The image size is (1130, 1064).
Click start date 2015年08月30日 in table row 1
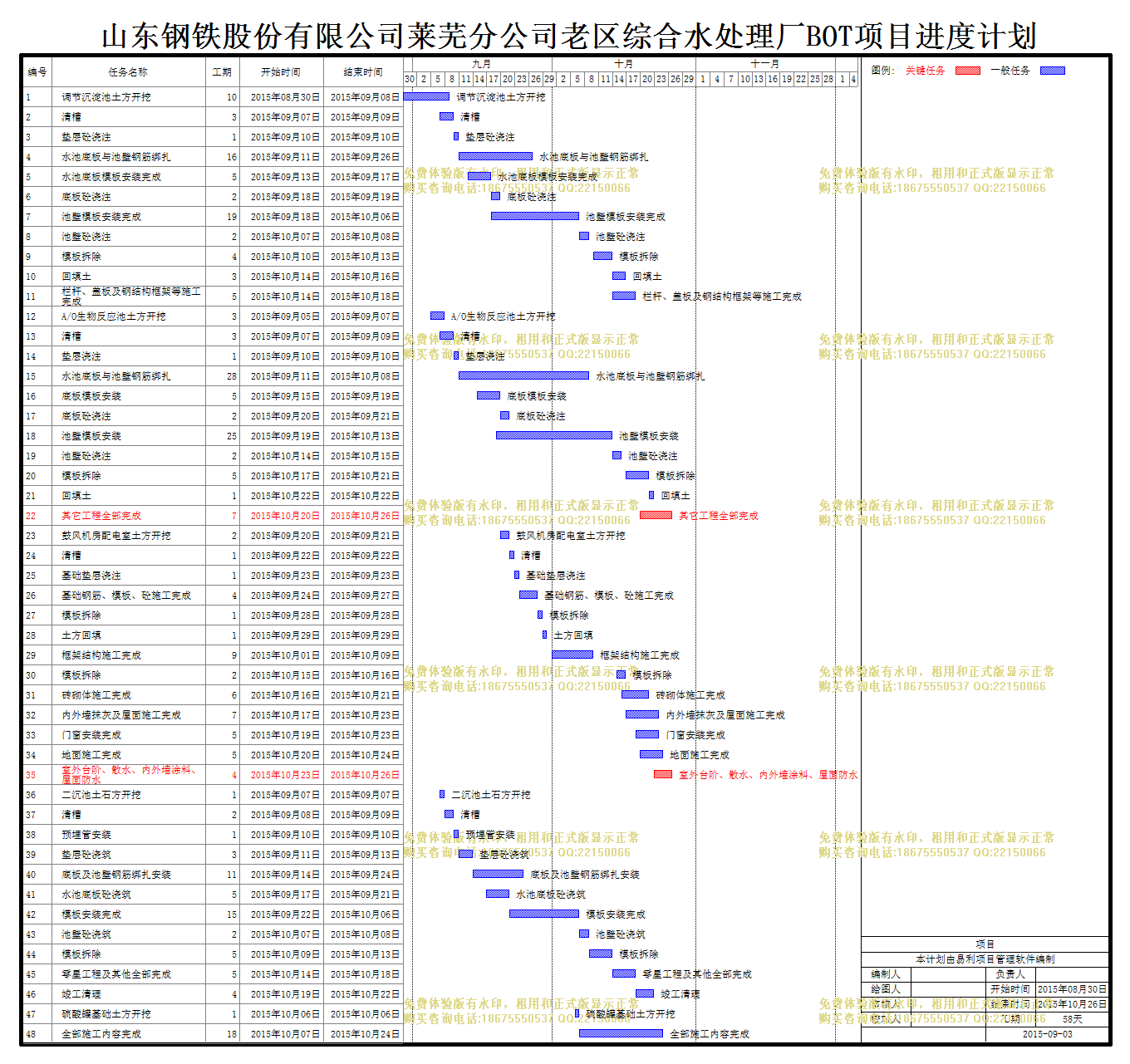pos(285,97)
